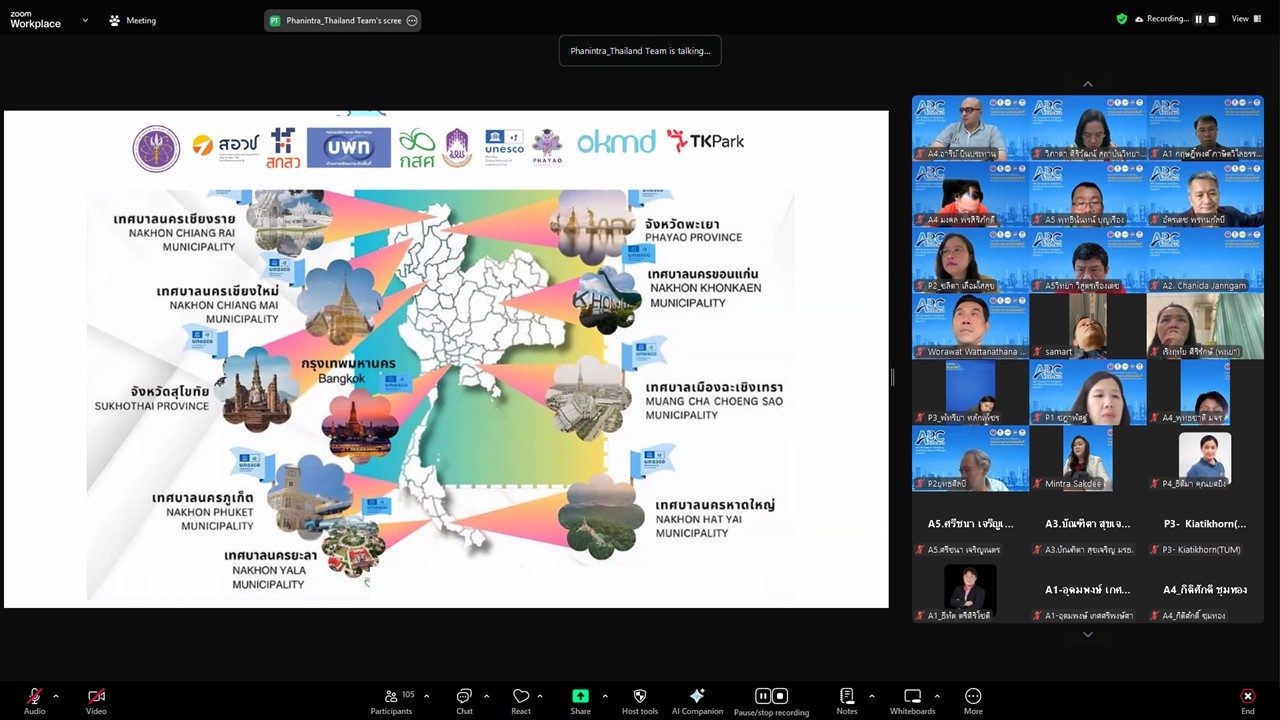Start camera with the Video icon
Screen dimensions: 1280x720
click(96, 696)
